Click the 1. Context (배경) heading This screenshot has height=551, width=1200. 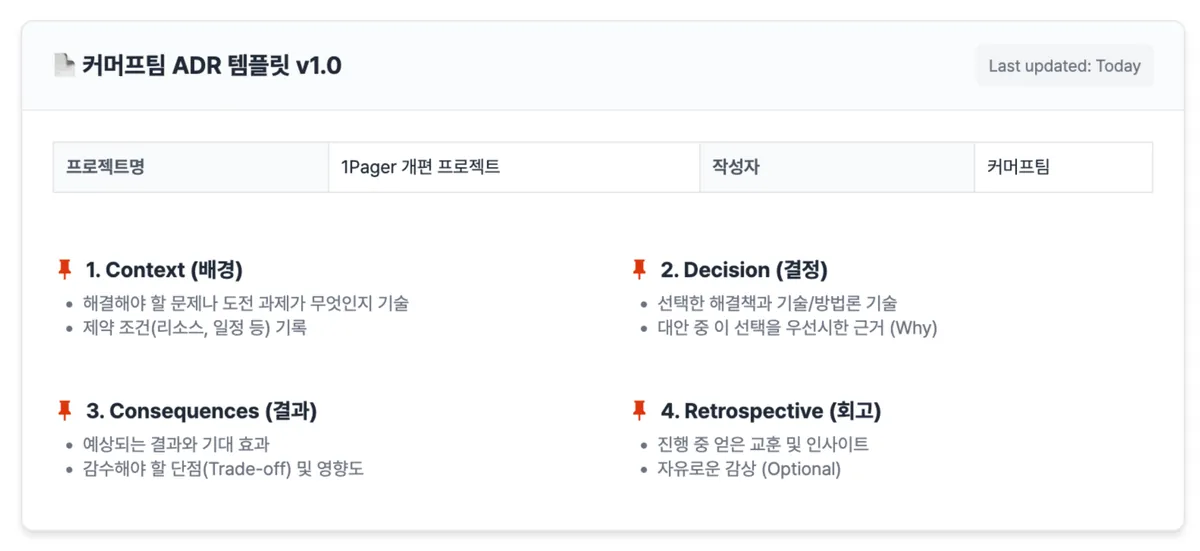(x=164, y=270)
